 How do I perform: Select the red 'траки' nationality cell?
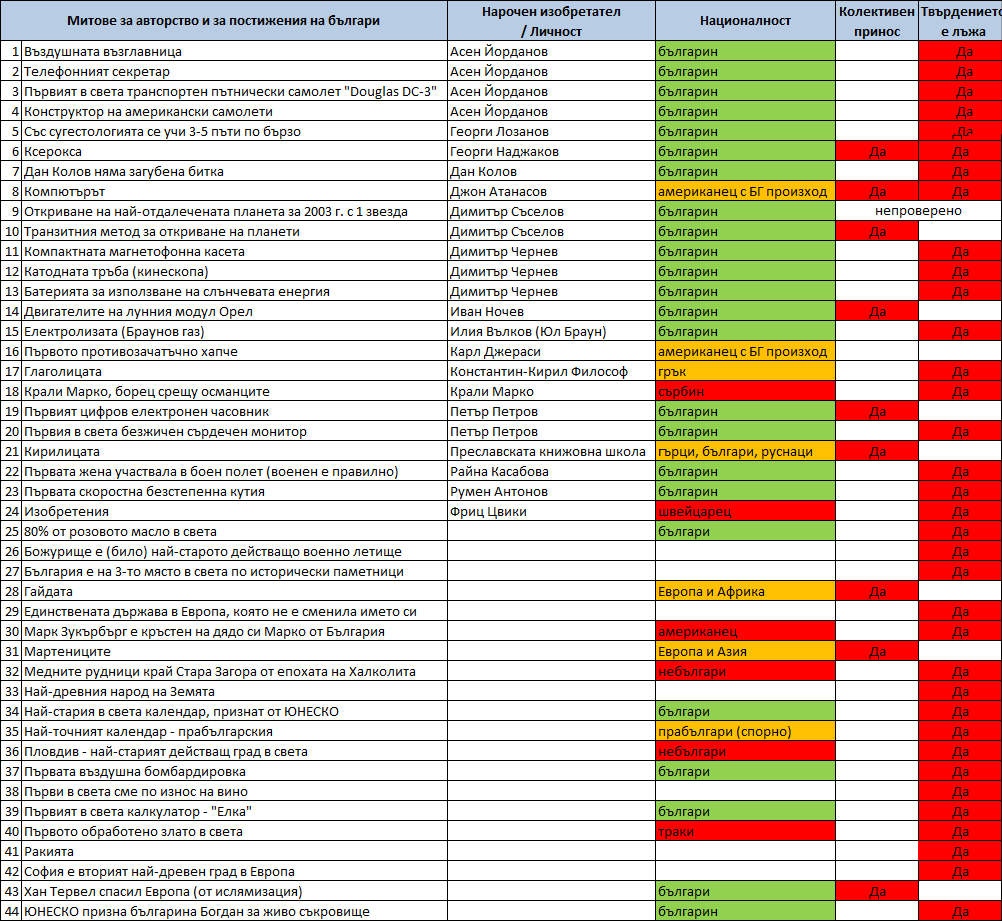point(745,832)
